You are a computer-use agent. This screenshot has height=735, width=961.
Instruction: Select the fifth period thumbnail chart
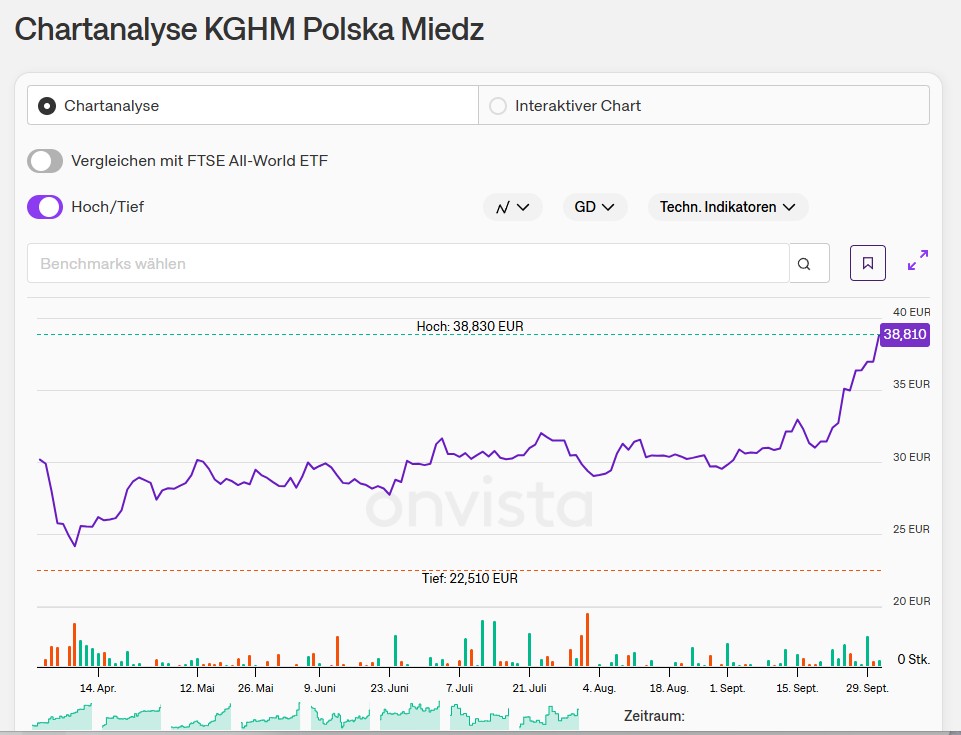coord(340,716)
